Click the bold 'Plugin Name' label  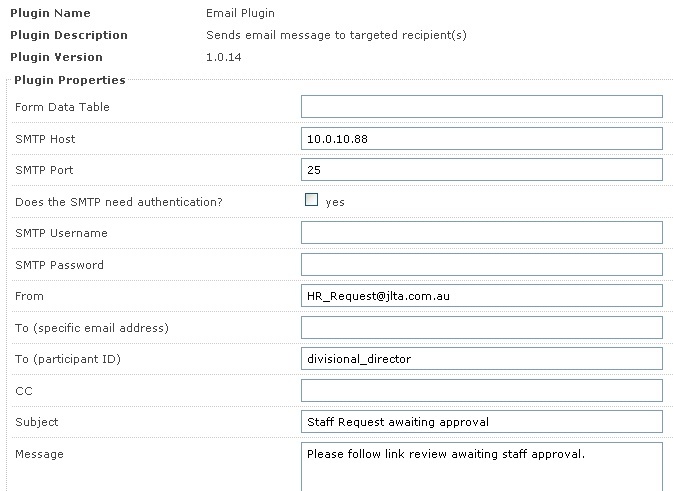pyautogui.click(x=50, y=14)
